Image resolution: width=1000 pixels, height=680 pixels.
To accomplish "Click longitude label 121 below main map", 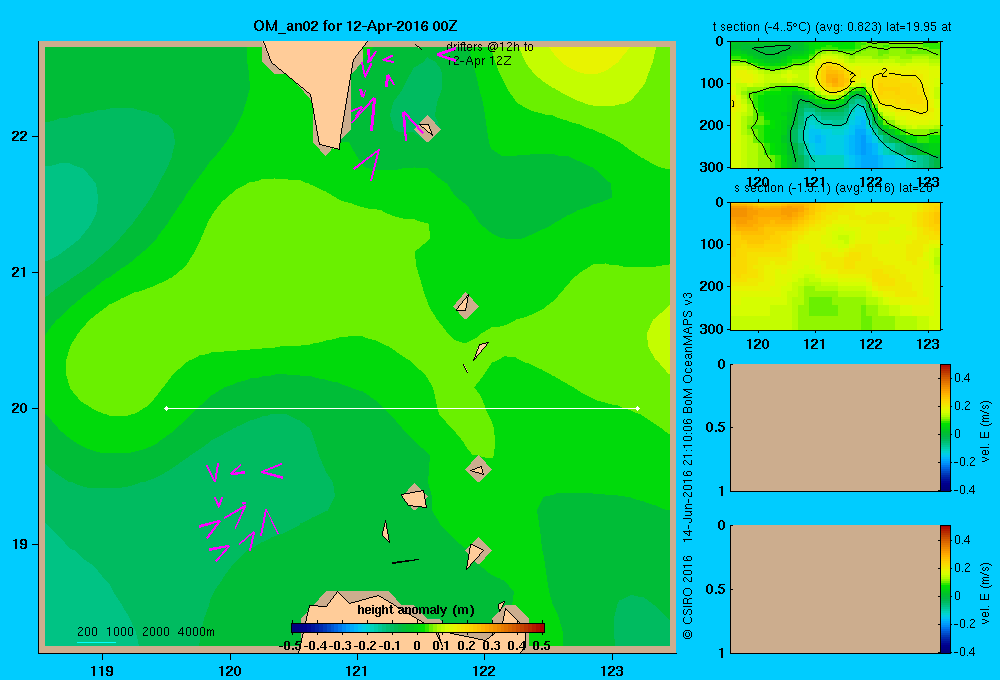I will (x=357, y=670).
